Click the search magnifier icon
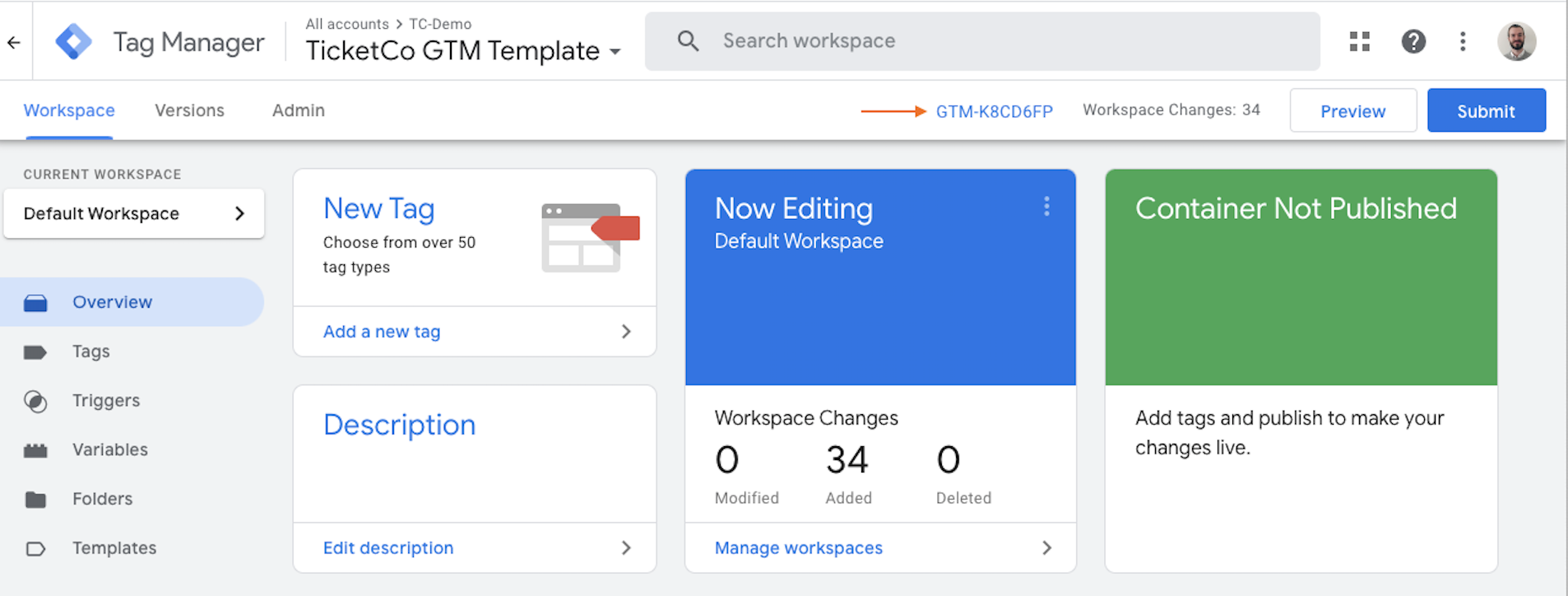 coord(688,41)
